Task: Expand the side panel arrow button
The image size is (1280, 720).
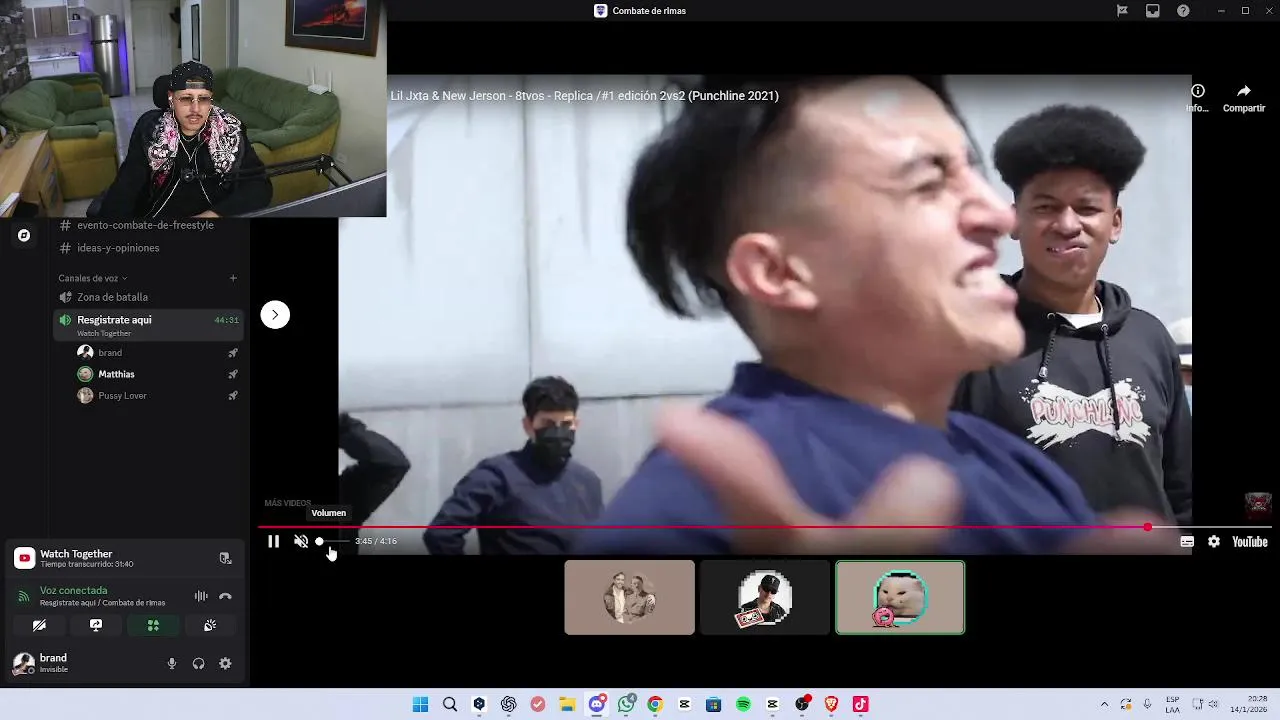Action: click(275, 315)
